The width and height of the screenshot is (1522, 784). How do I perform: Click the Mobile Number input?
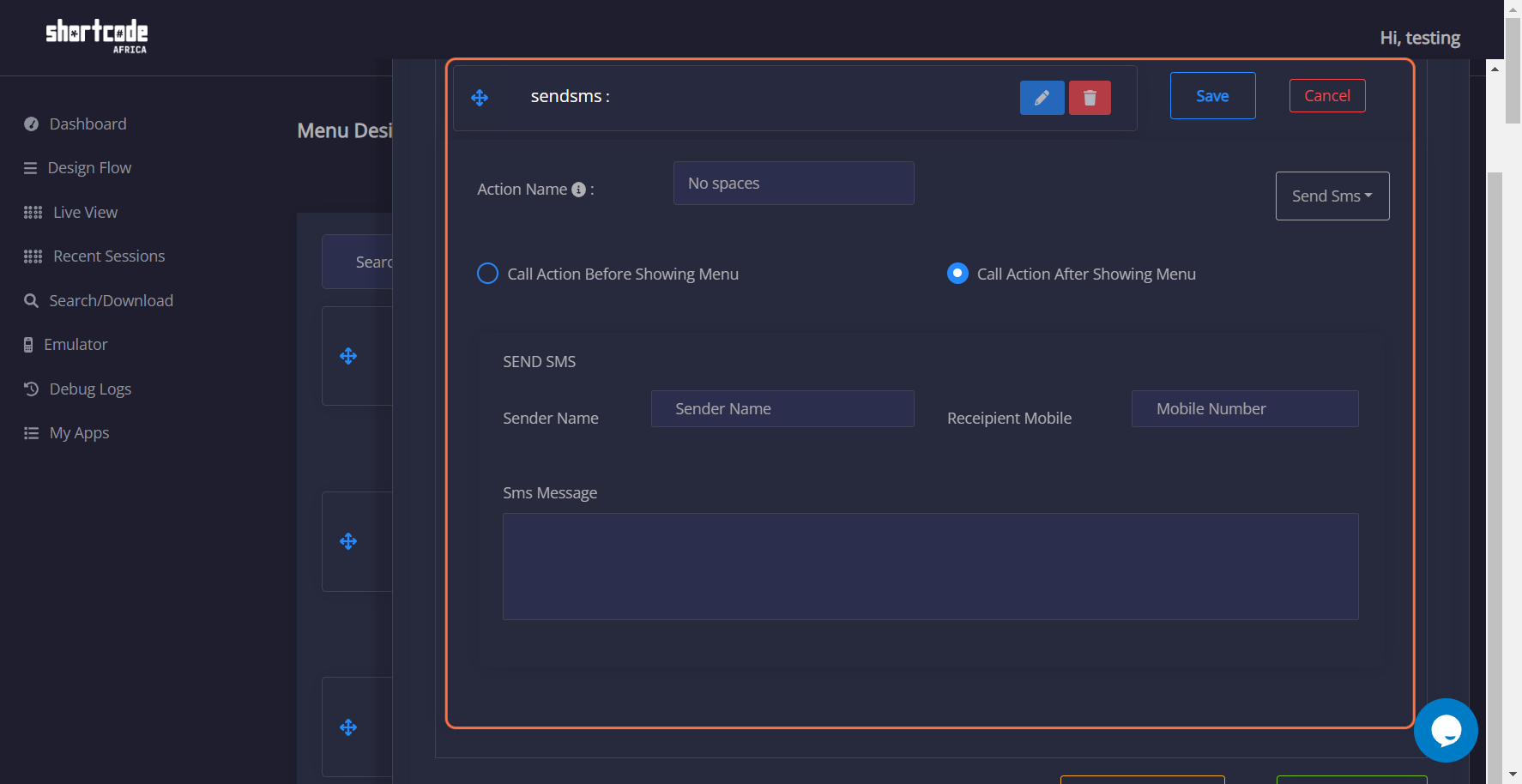[1245, 409]
